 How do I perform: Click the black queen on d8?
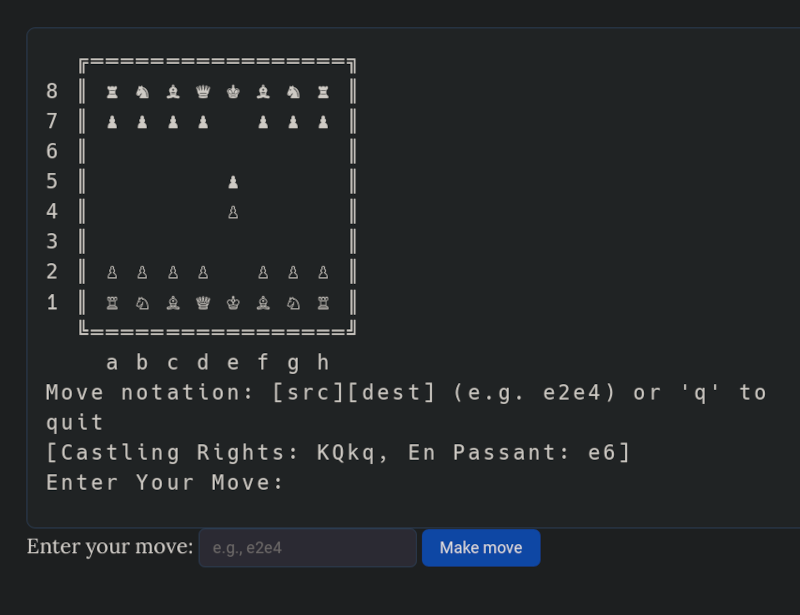point(203,92)
